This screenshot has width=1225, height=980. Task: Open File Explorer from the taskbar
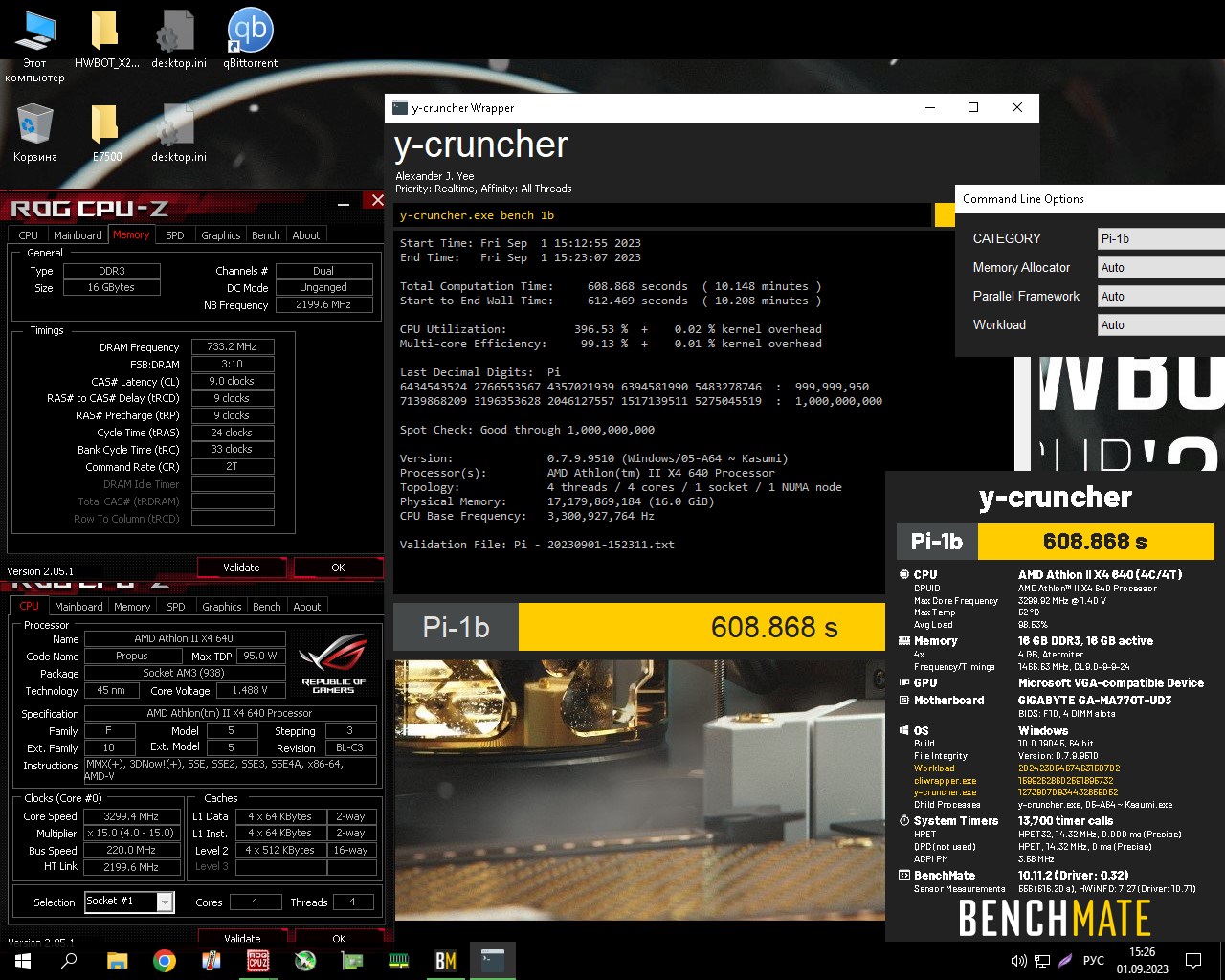pyautogui.click(x=117, y=961)
